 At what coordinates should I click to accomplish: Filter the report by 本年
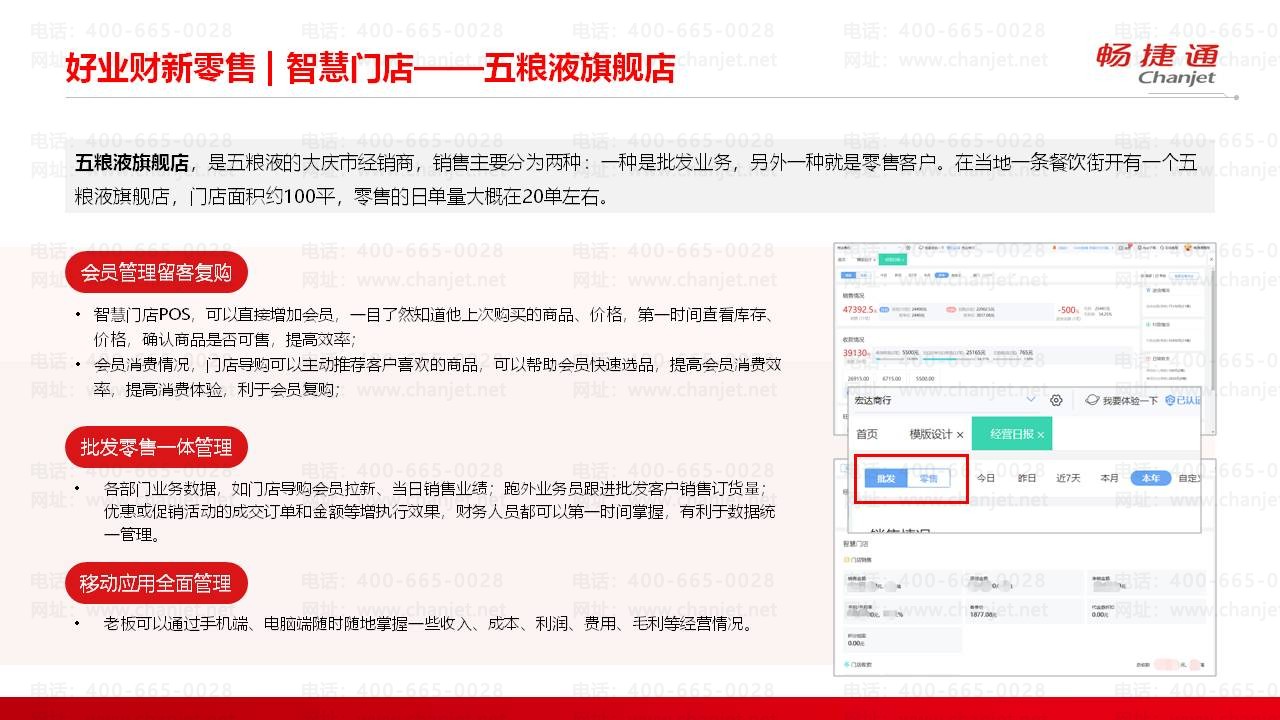(x=1150, y=478)
